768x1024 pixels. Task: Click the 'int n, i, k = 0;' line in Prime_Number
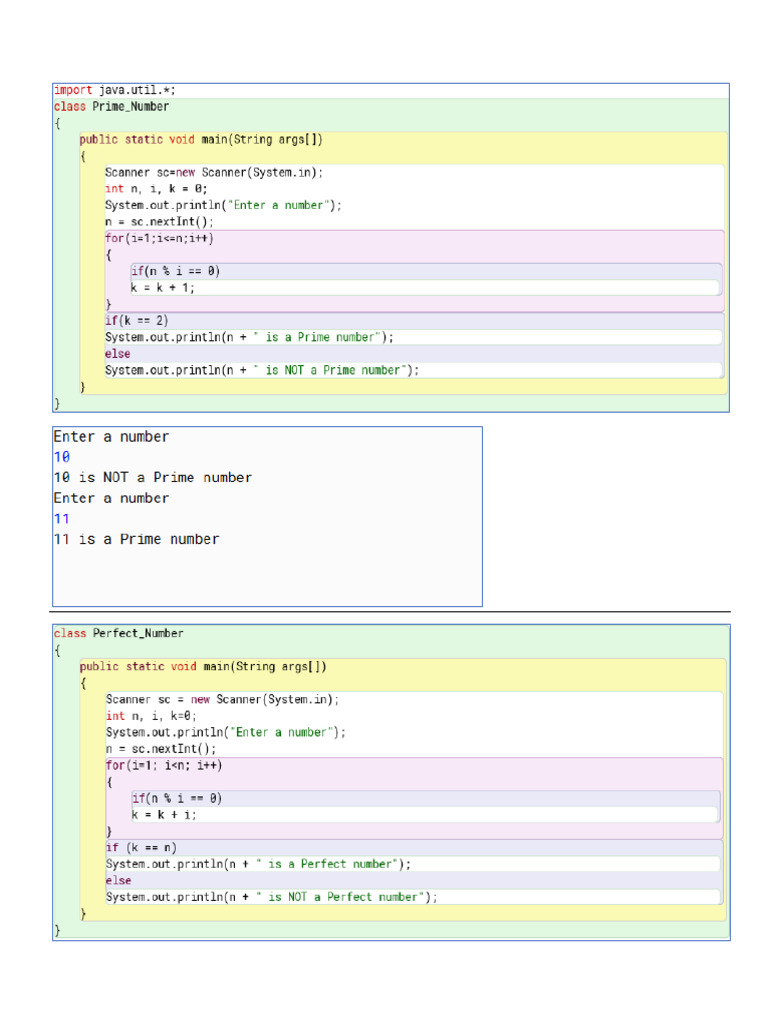(x=156, y=189)
